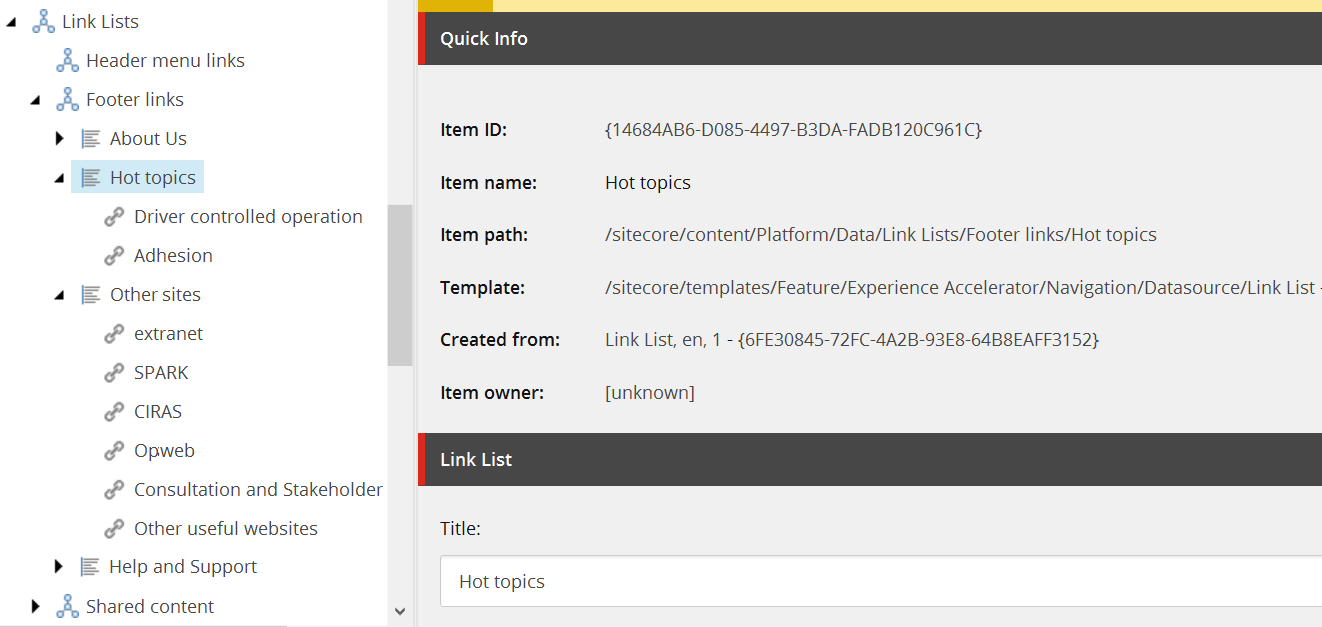Click the chain icon beside Adhesion
The width and height of the screenshot is (1322, 627).
(x=115, y=255)
